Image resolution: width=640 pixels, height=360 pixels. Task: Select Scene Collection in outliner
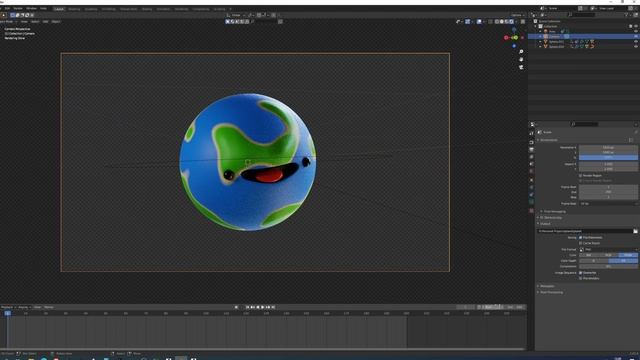[x=549, y=21]
